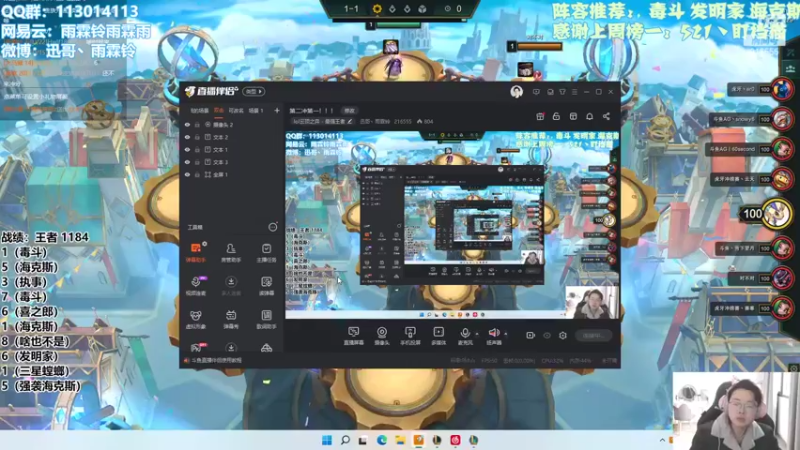Open the message icon in the title bar
Image resolution: width=800 pixels, height=450 pixels.
tap(536, 92)
